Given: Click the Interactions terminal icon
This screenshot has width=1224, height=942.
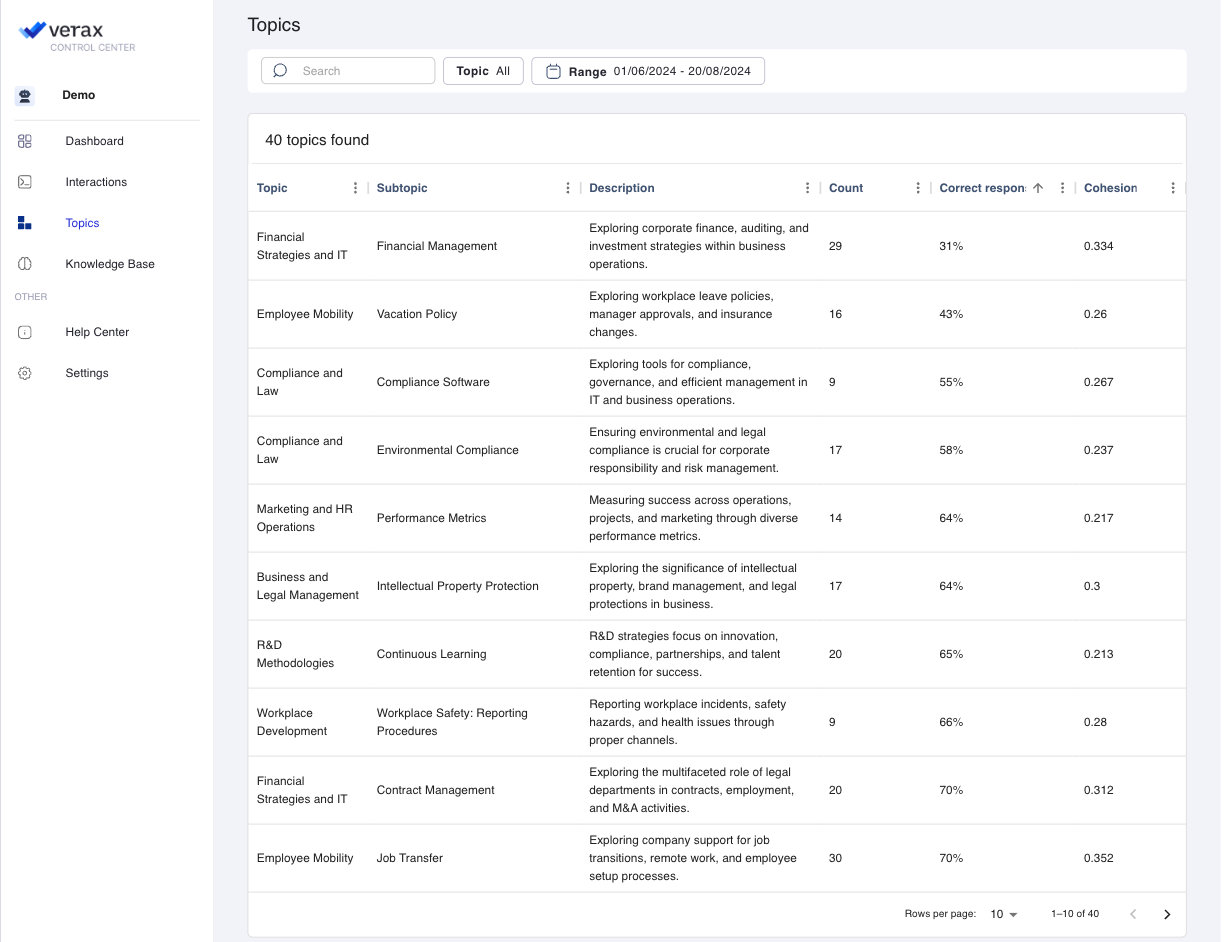Looking at the screenshot, I should pos(25,182).
